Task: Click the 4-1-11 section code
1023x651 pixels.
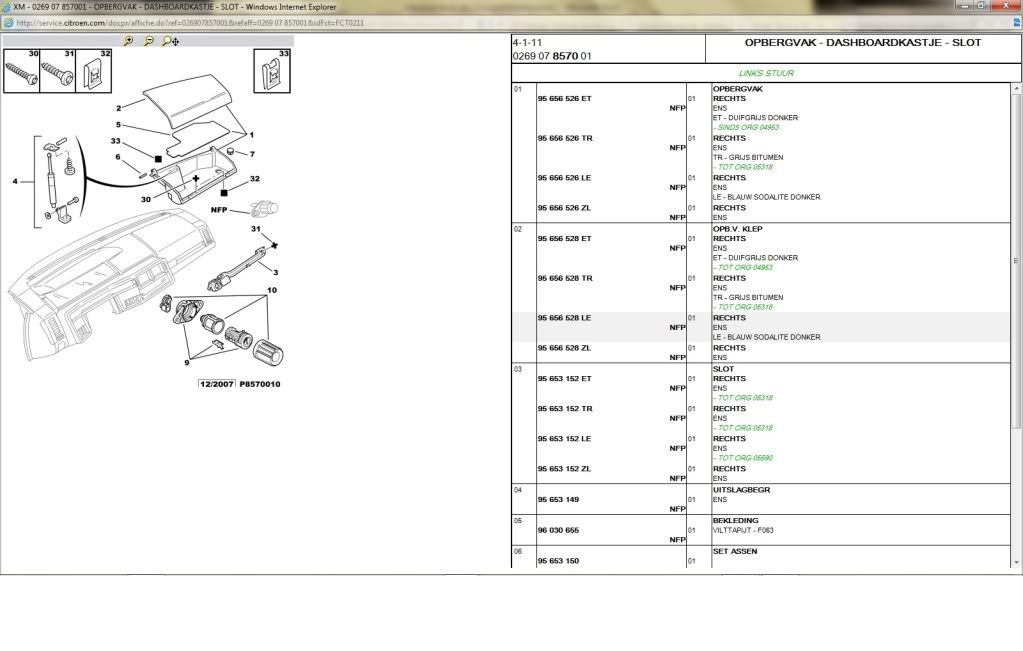Action: (527, 42)
